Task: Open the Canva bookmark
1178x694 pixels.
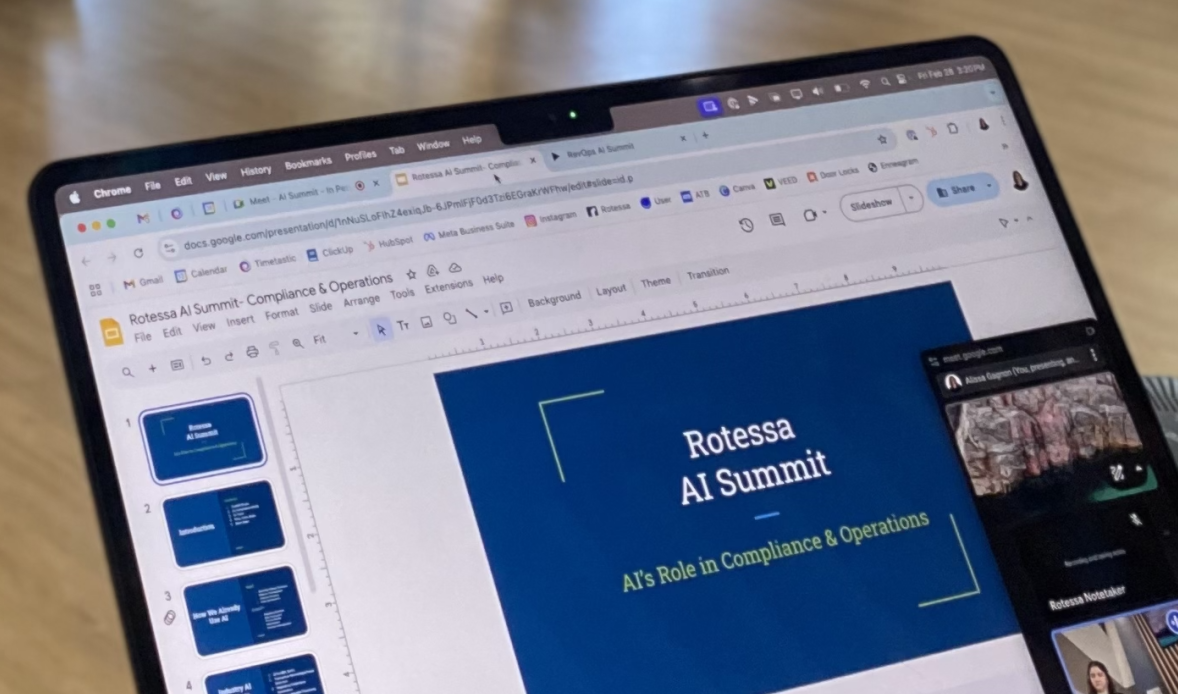Action: pos(736,189)
